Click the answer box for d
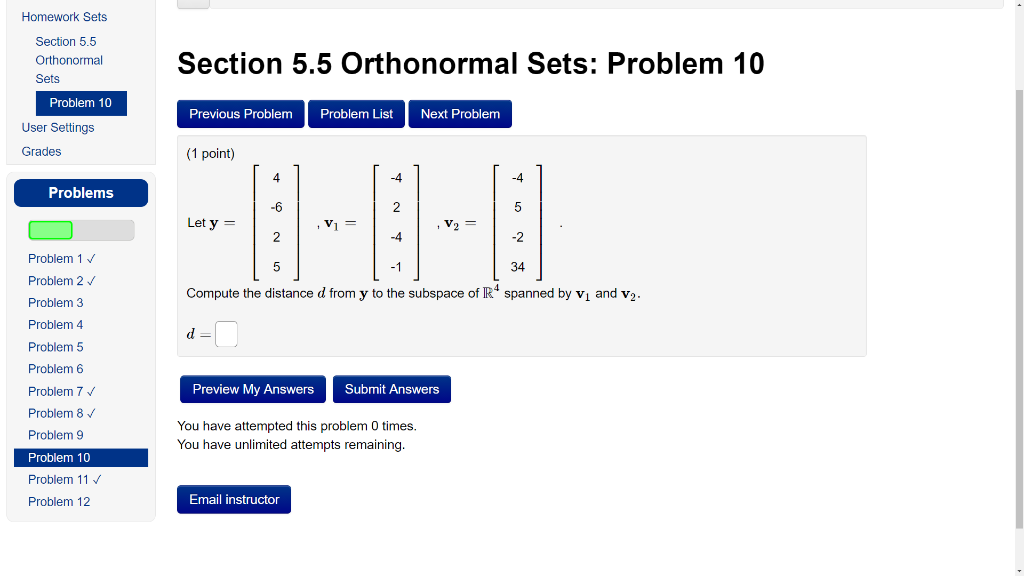1024x576 pixels. (x=226, y=334)
